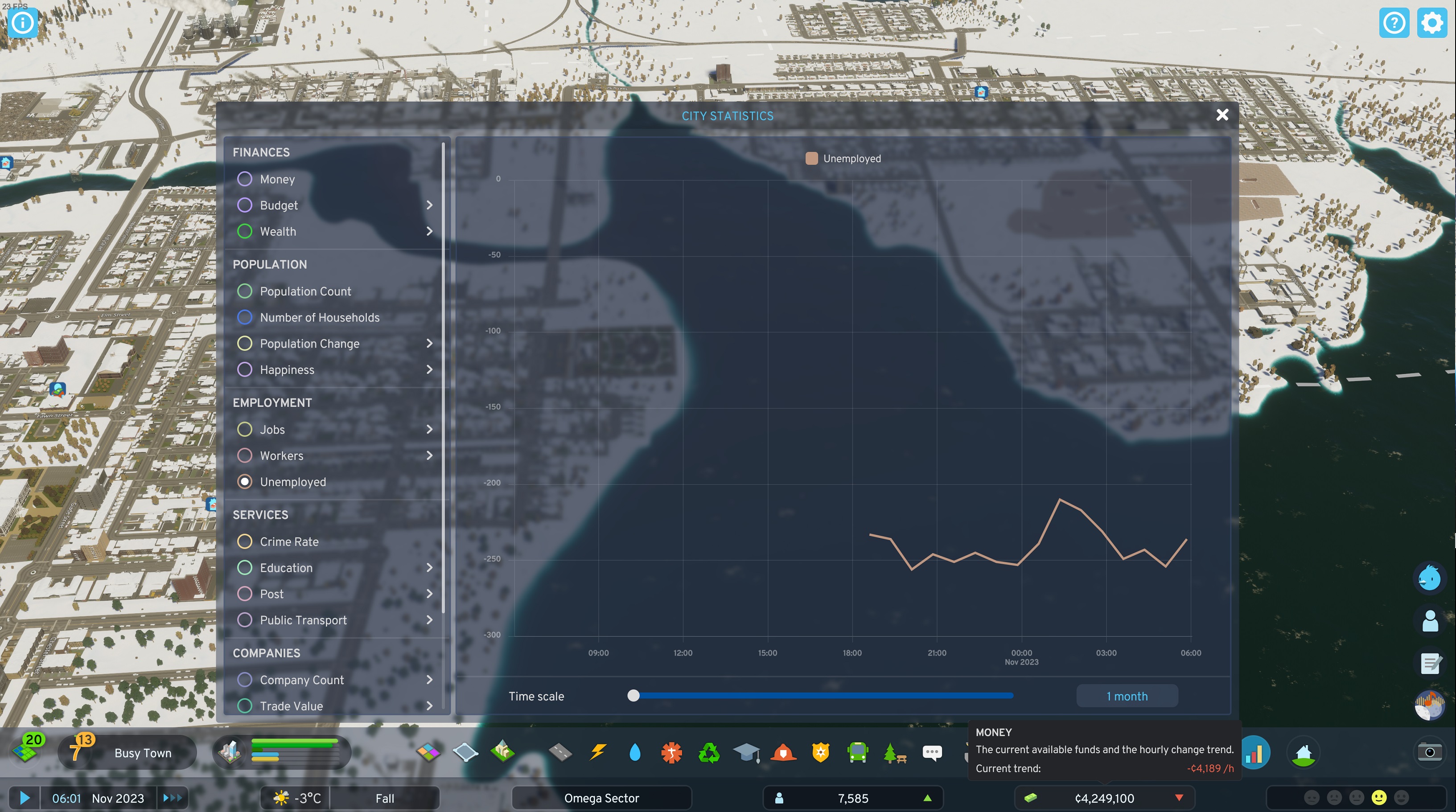Open the Education graduation cap menu
This screenshot has width=1456, height=812.
coord(746,752)
